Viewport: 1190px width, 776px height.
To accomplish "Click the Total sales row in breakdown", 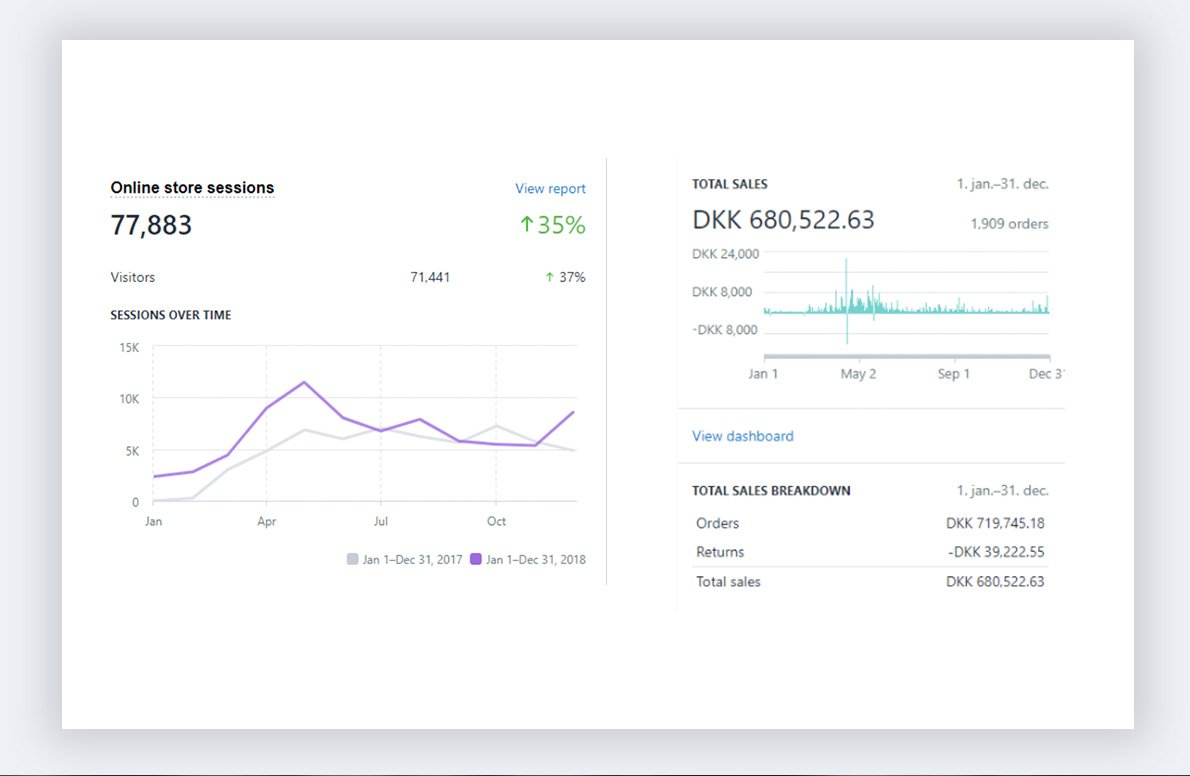I will click(868, 581).
